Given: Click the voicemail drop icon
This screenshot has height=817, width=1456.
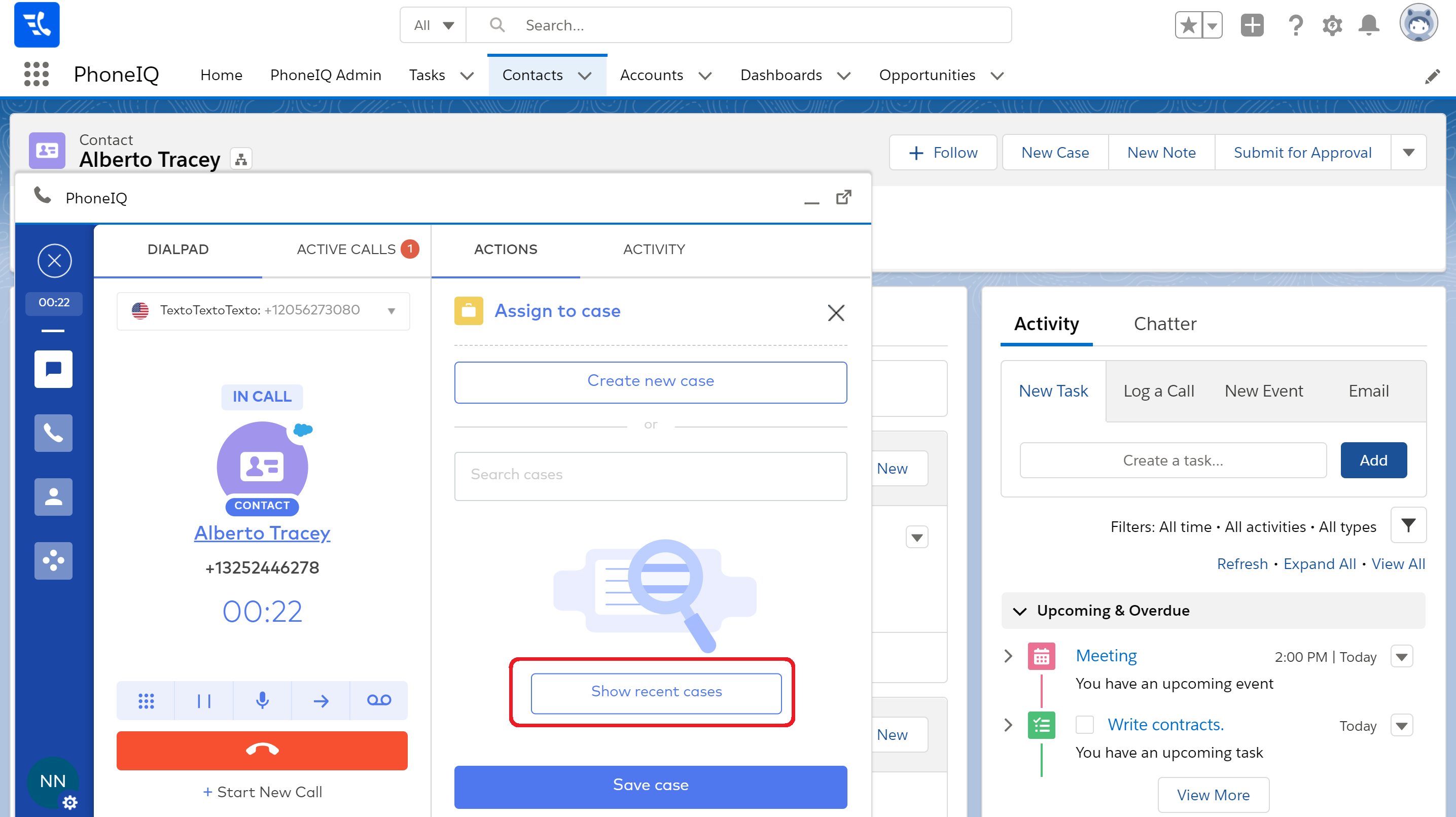Looking at the screenshot, I should coord(379,700).
